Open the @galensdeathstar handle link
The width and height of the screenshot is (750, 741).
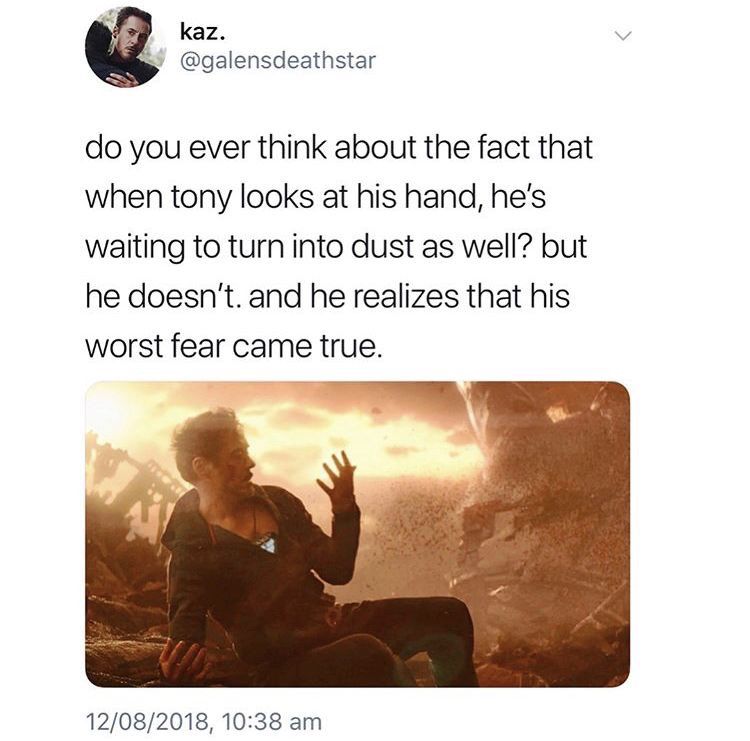[277, 61]
